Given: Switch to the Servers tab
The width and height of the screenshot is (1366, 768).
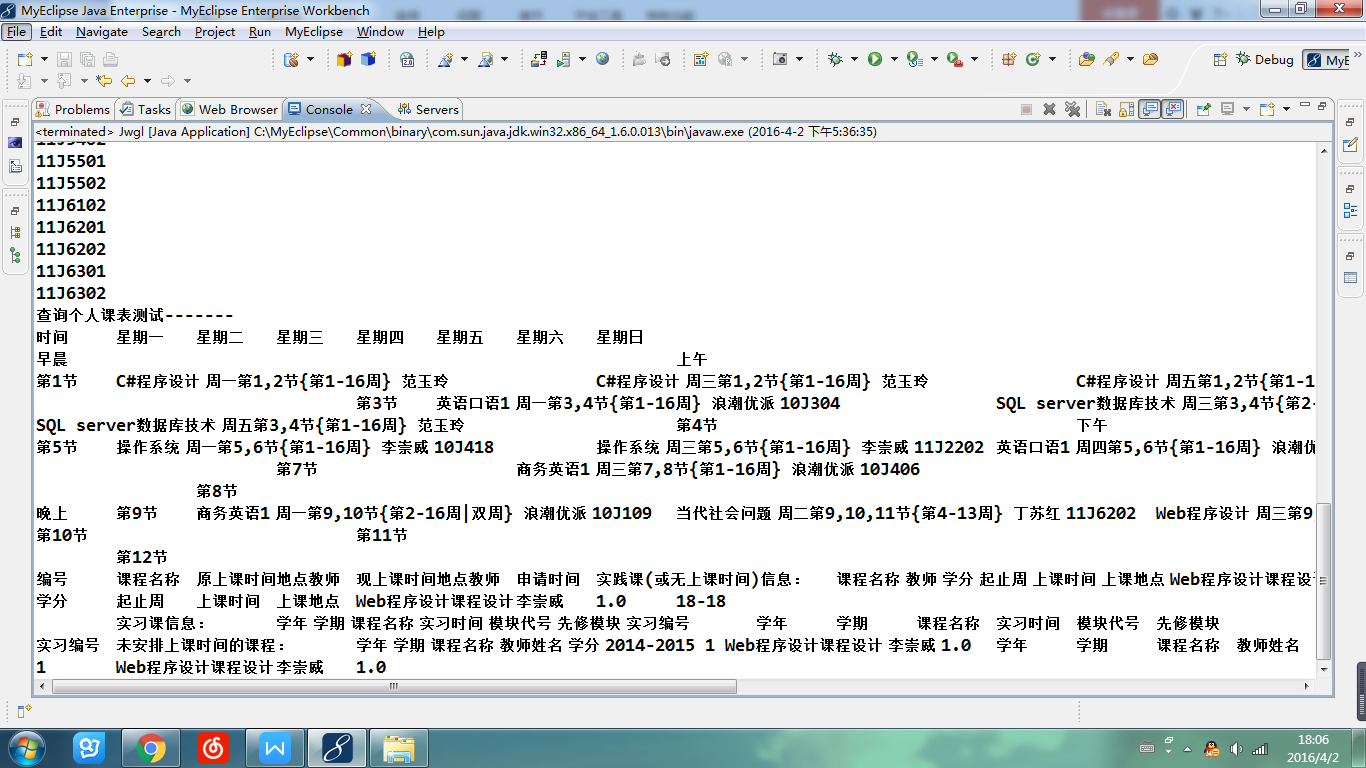Looking at the screenshot, I should 428,109.
